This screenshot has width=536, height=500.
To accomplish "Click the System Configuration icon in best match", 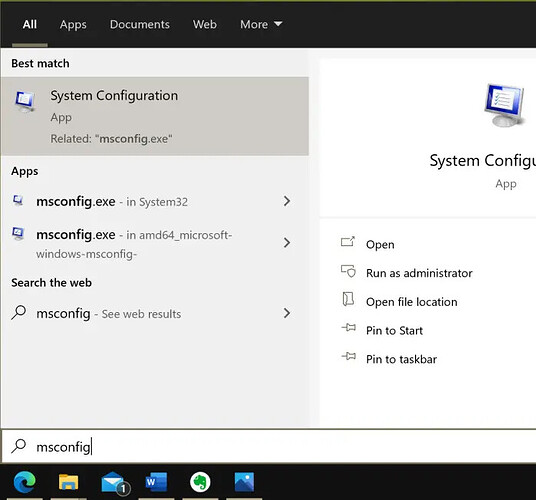I will tap(25, 102).
